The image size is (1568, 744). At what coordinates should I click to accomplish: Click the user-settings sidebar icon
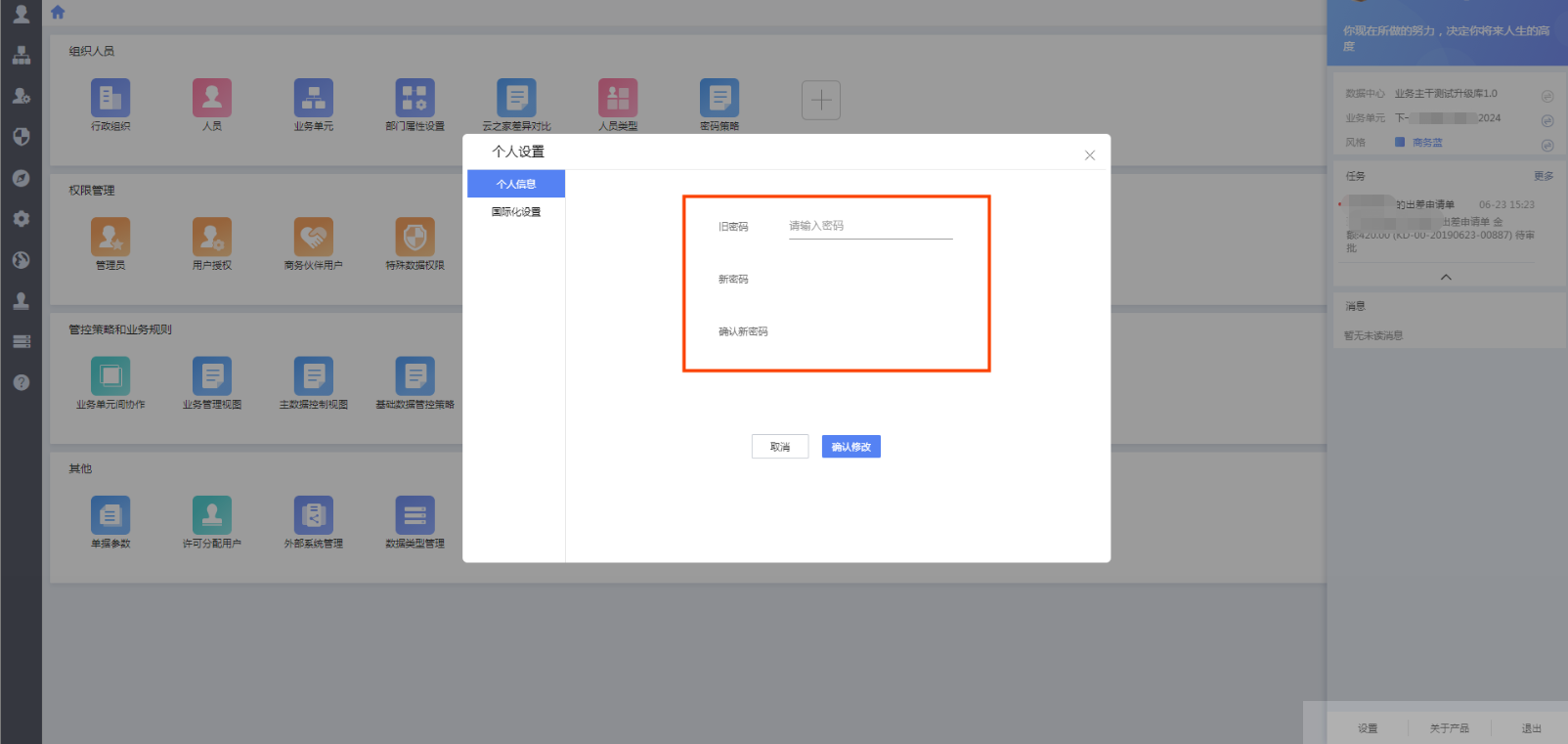(21, 96)
